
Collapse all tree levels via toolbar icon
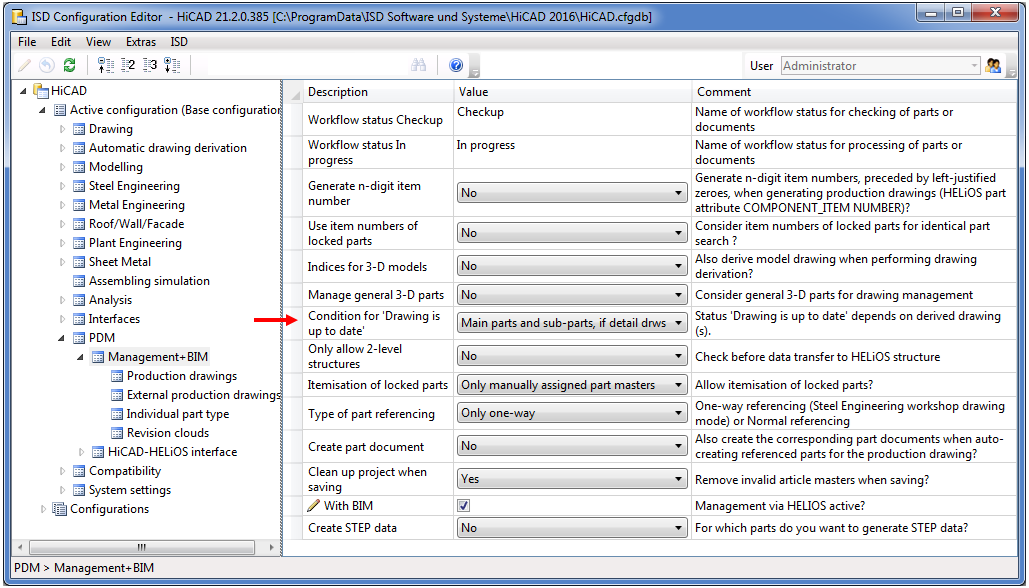tap(105, 65)
